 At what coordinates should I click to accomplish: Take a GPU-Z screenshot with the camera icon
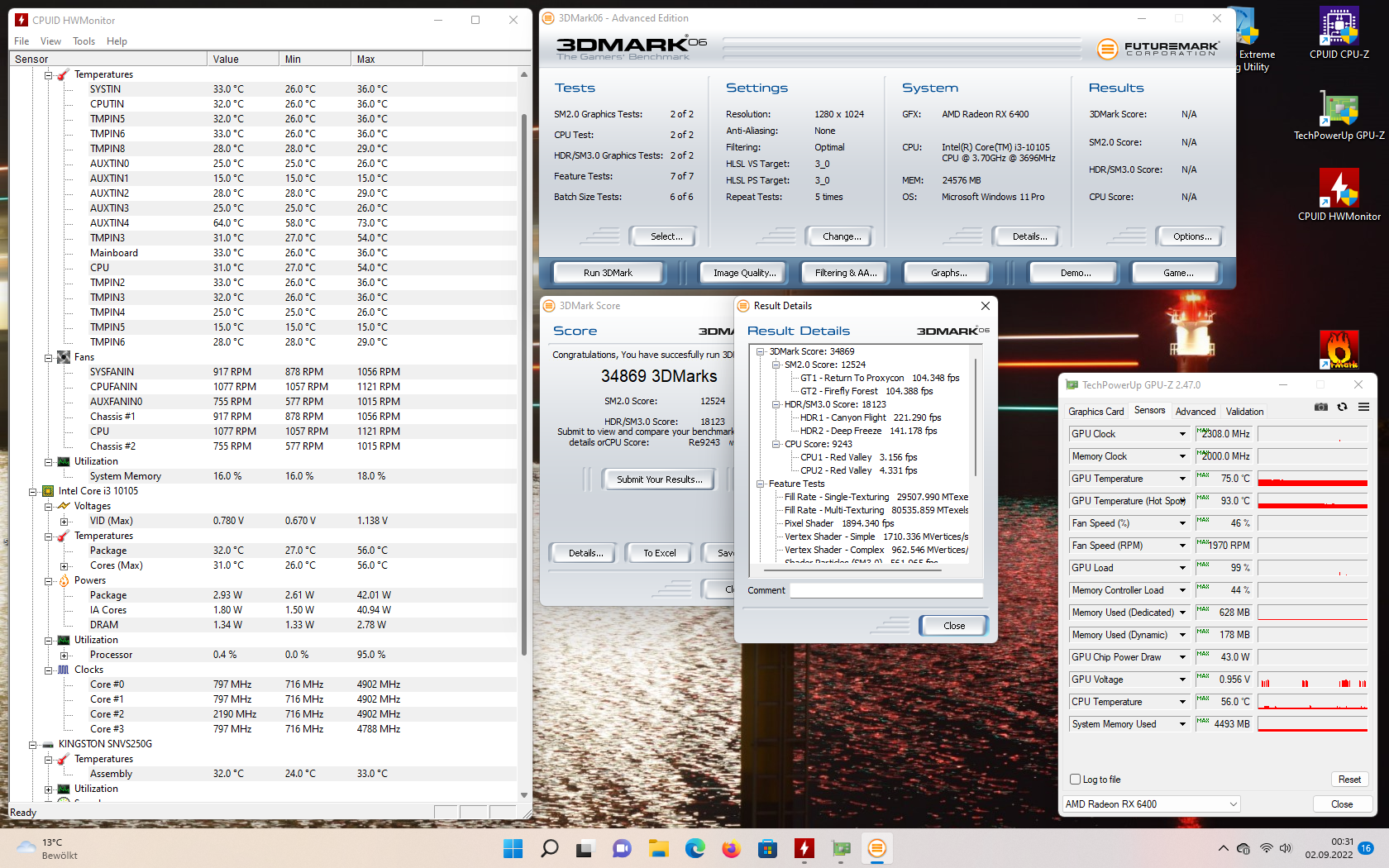point(1321,407)
